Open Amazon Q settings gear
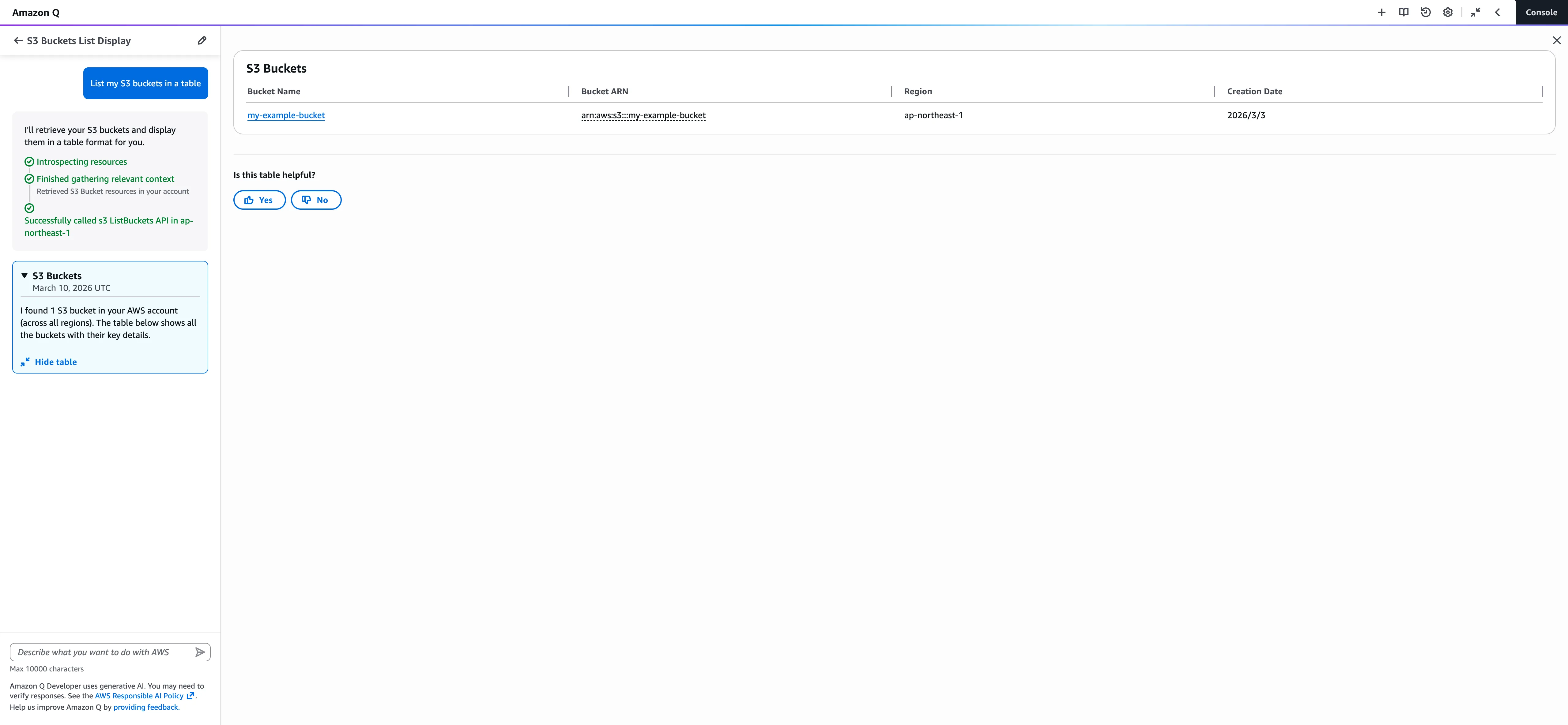This screenshot has width=1568, height=725. pos(1447,12)
